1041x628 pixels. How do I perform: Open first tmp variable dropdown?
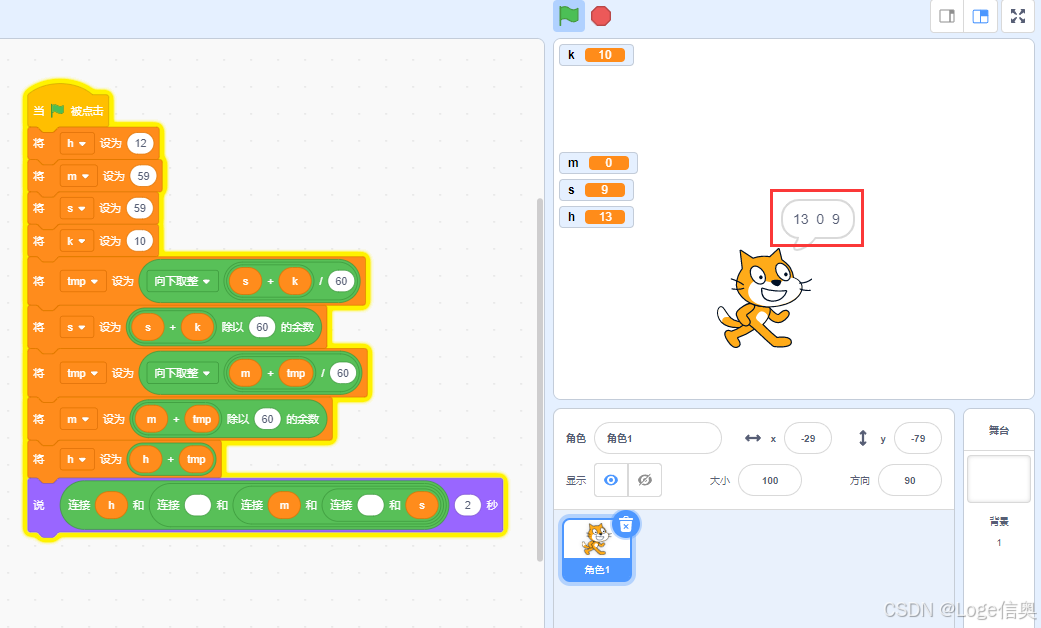click(83, 281)
